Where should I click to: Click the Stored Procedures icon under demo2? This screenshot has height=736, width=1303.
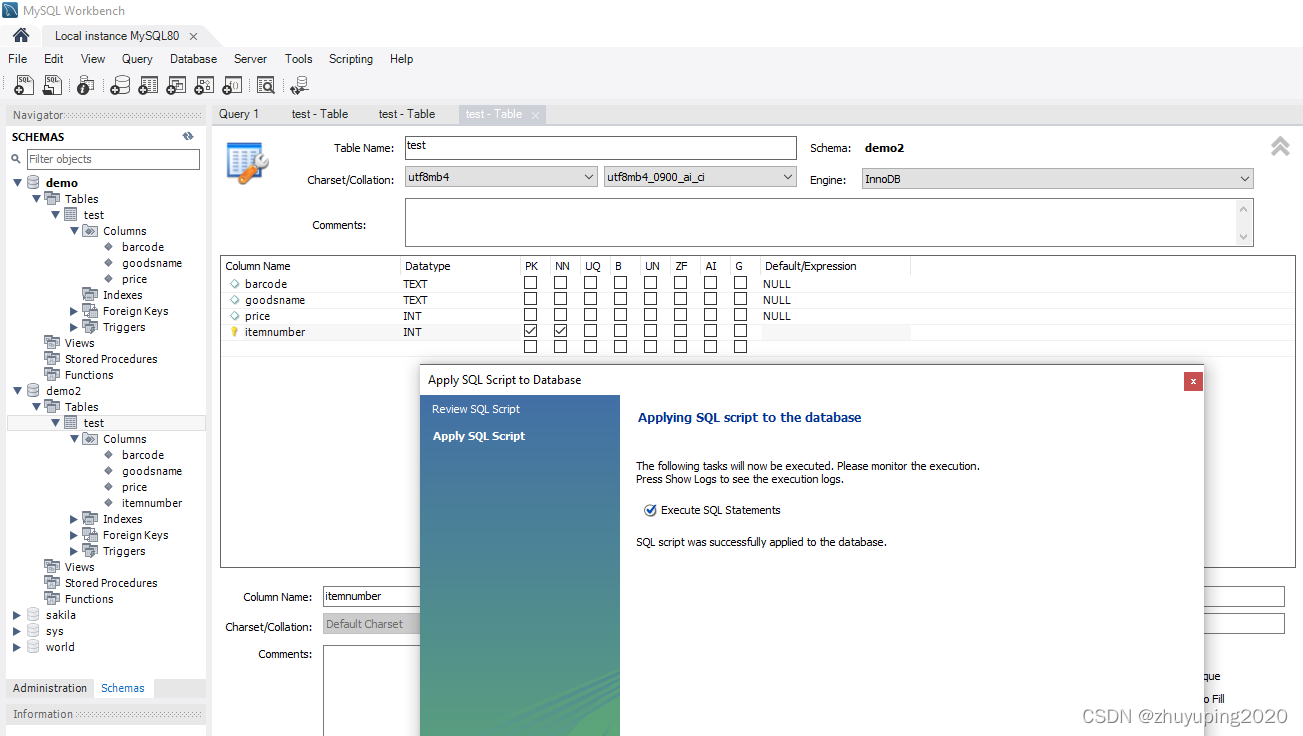pos(52,583)
